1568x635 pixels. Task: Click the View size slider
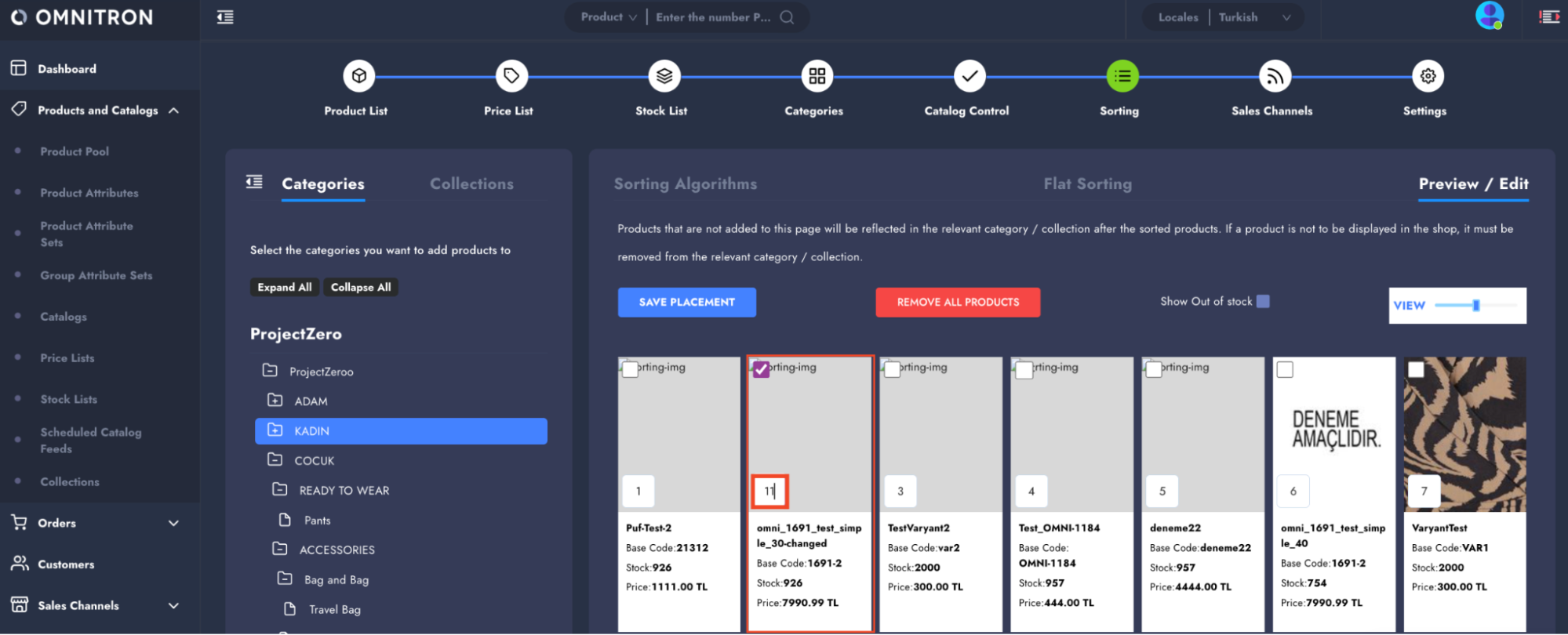[1474, 306]
